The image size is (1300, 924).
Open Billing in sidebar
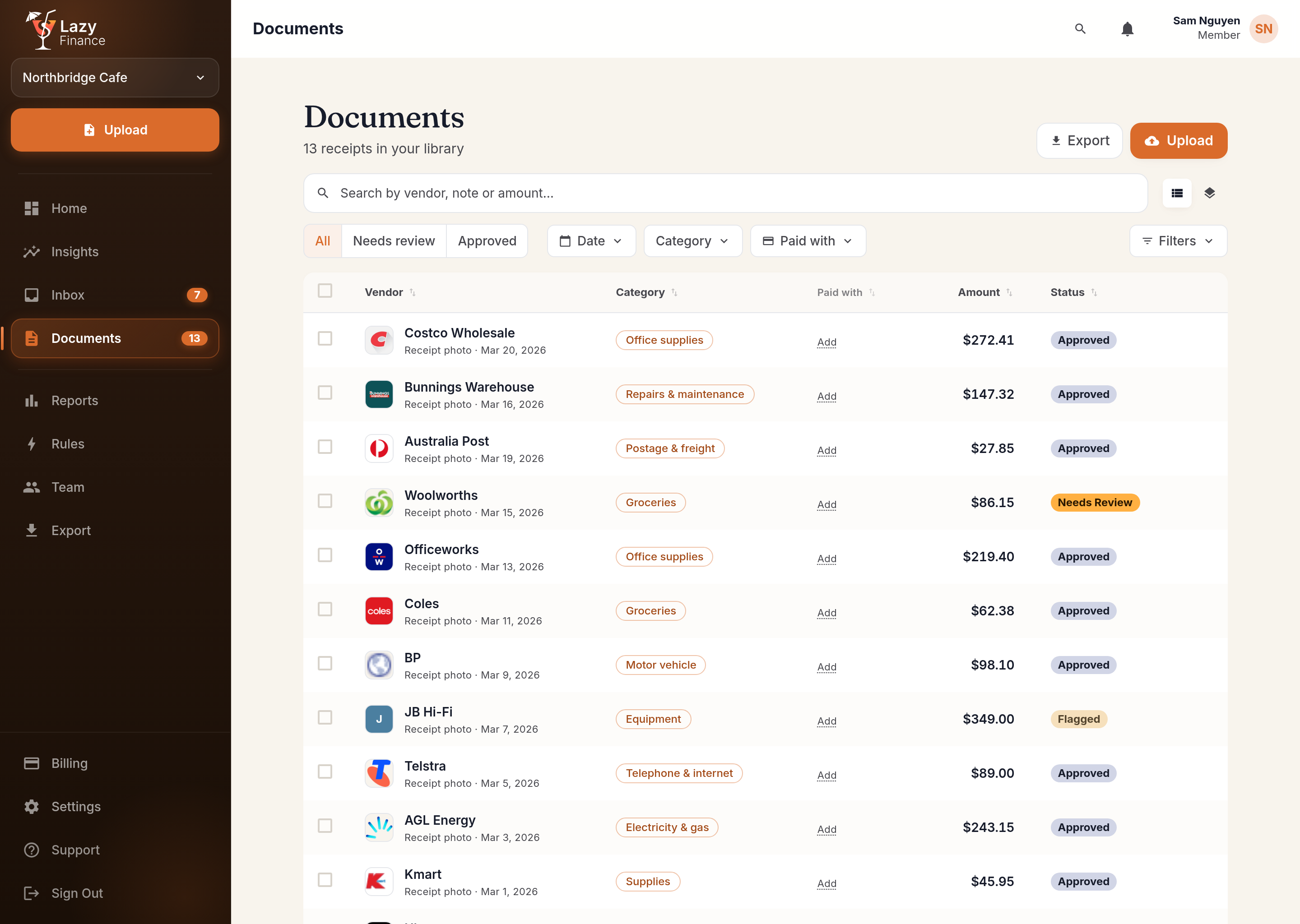tap(115, 763)
